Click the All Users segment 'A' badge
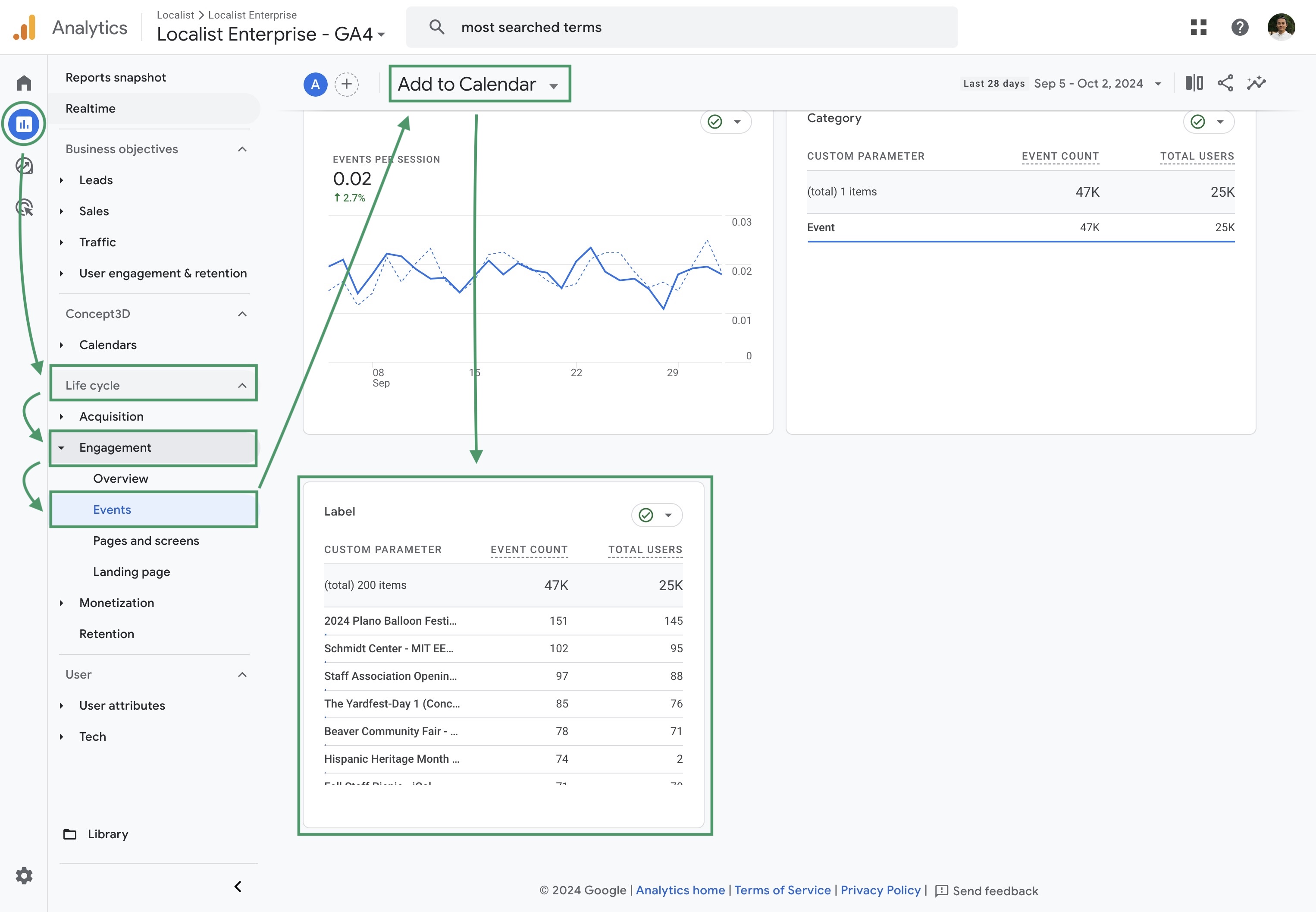Viewport: 1316px width, 912px height. [315, 85]
